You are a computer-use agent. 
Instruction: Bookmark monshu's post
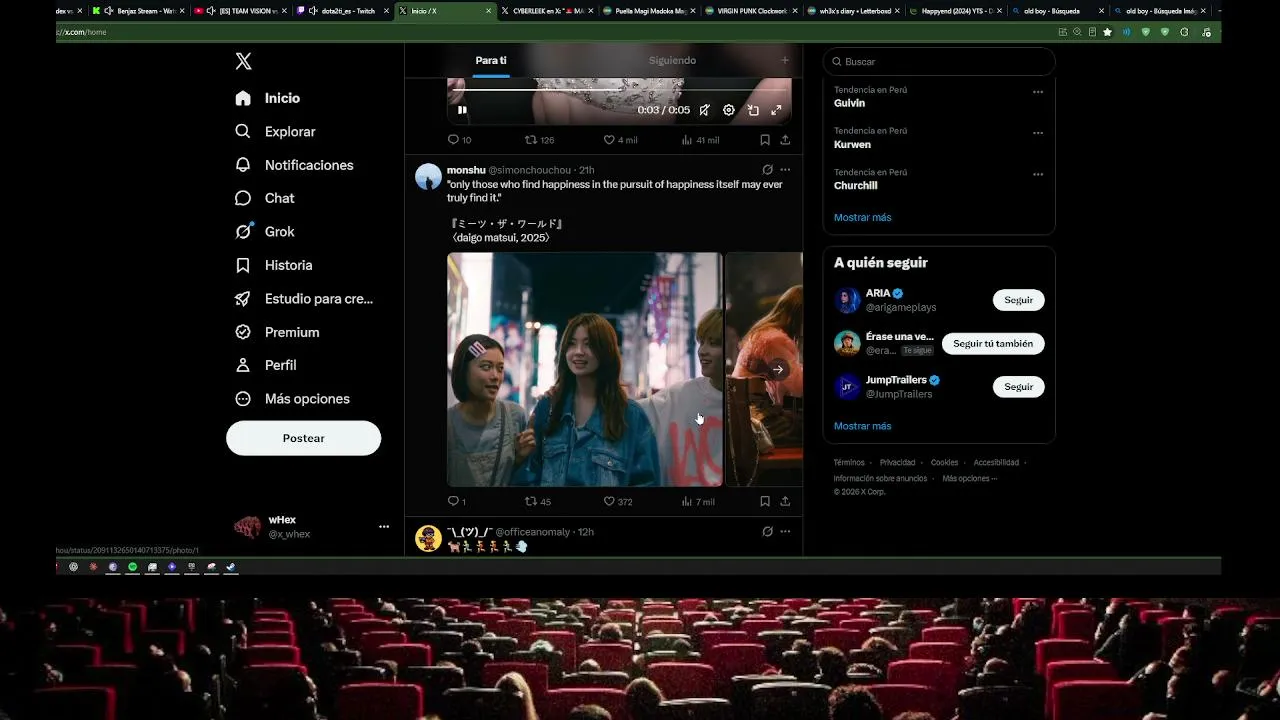pyautogui.click(x=765, y=501)
